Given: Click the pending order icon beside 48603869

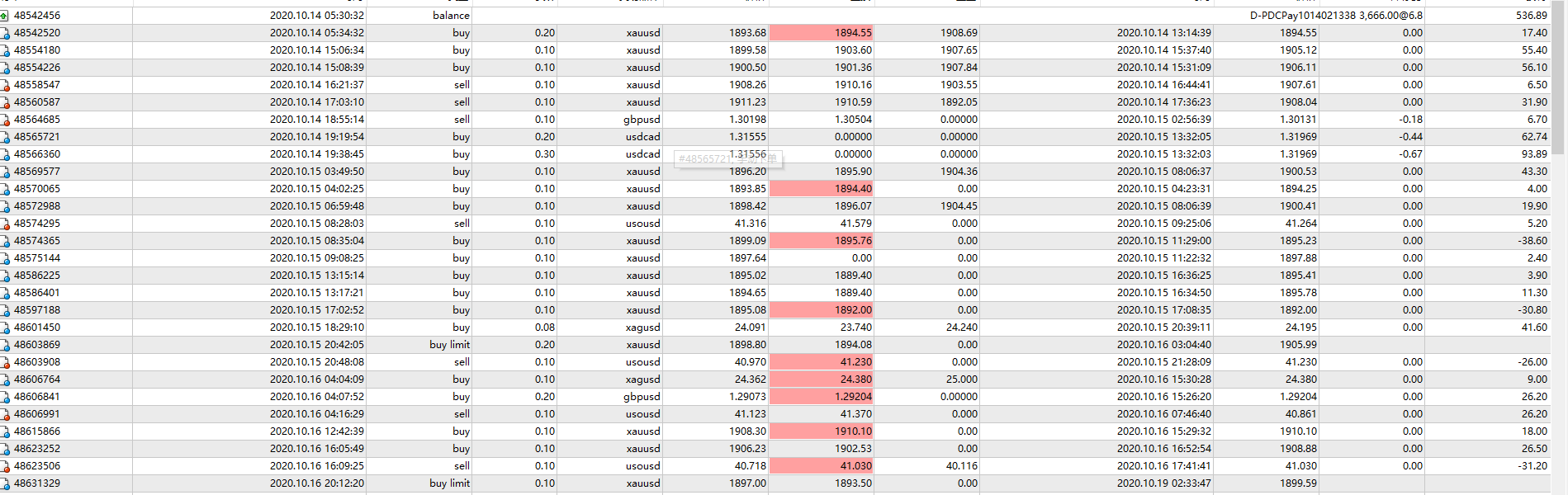Looking at the screenshot, I should (x=4, y=345).
